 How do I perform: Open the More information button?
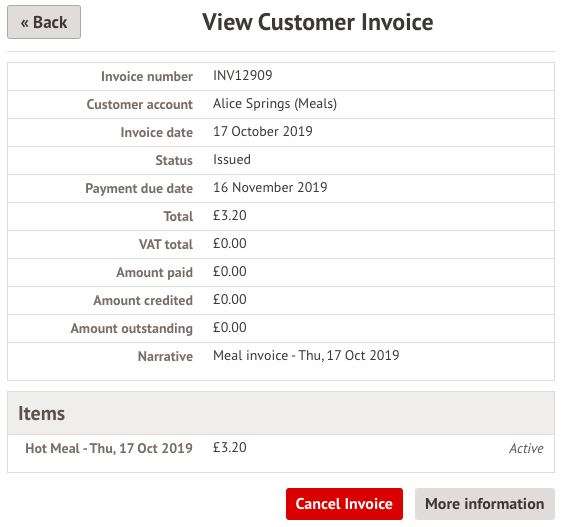tap(485, 504)
